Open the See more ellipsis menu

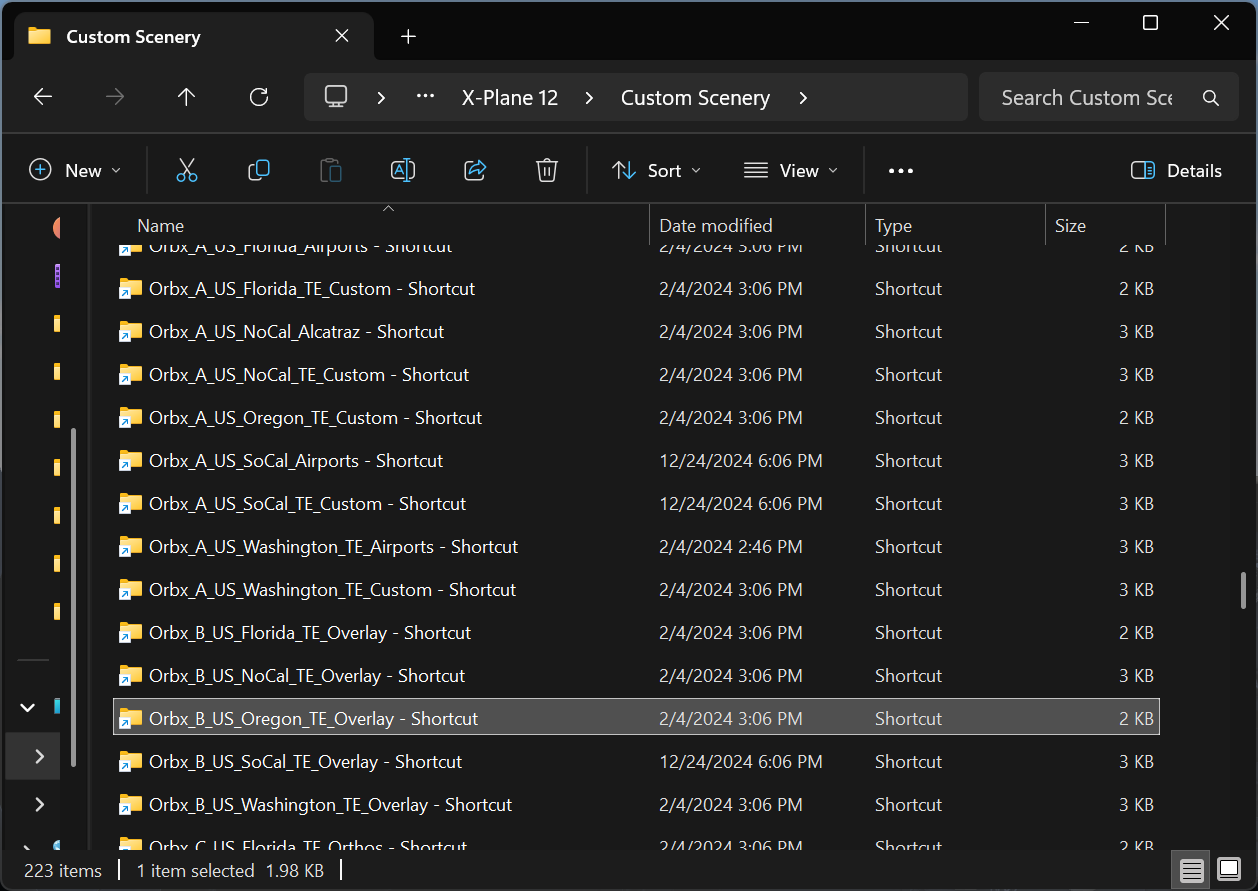click(x=901, y=171)
